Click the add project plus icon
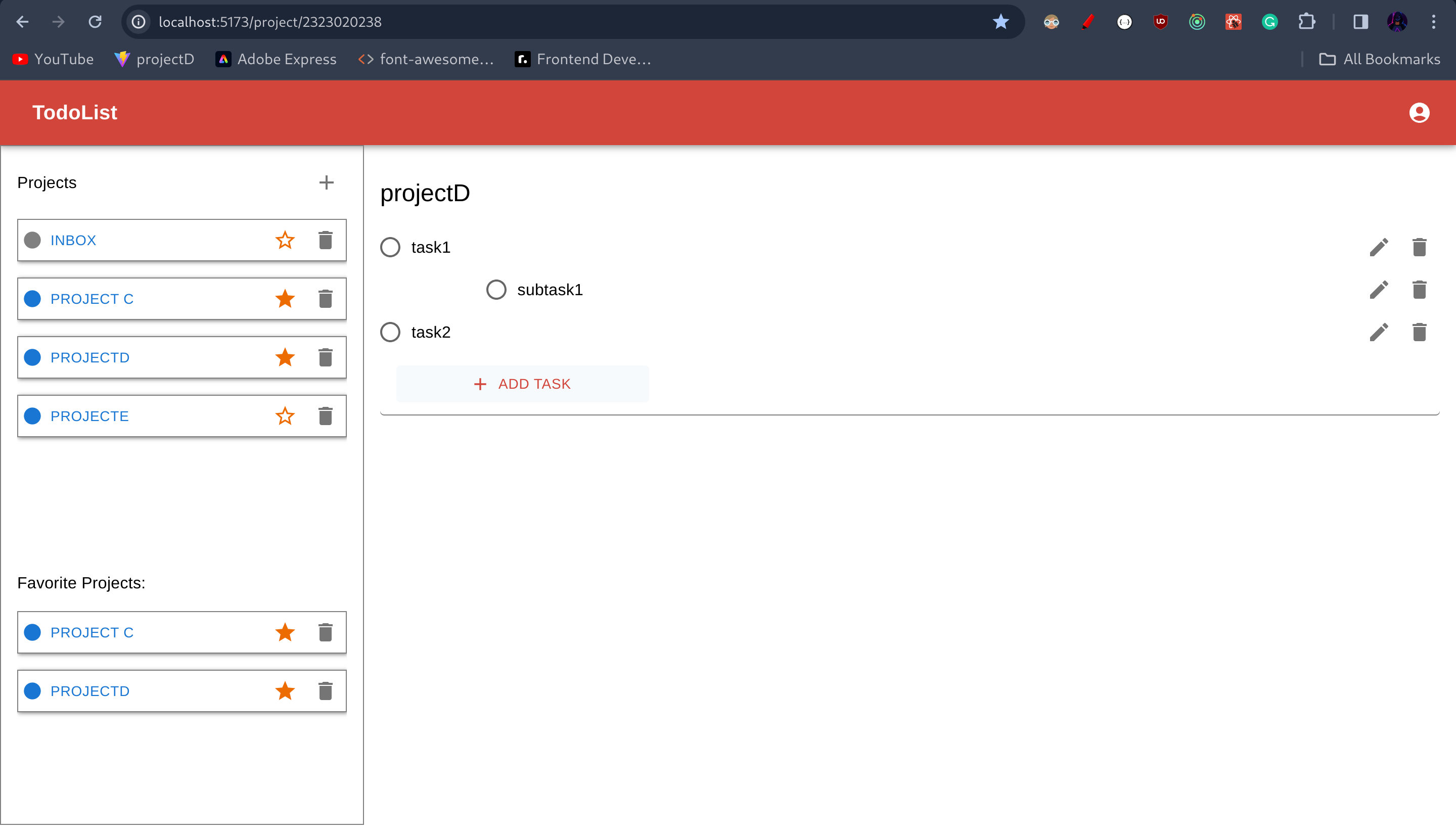The height and width of the screenshot is (834, 1456). (326, 183)
